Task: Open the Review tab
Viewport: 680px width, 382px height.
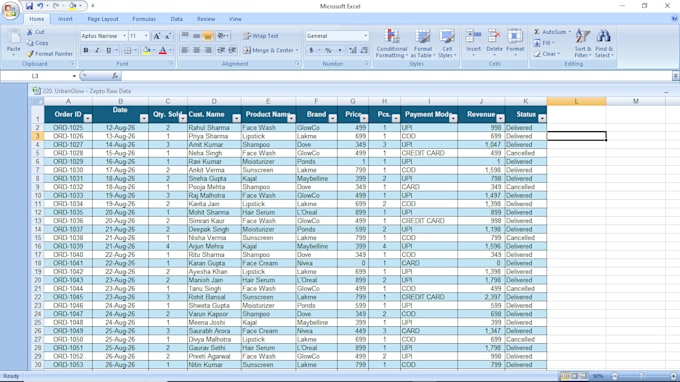Action: (x=206, y=19)
